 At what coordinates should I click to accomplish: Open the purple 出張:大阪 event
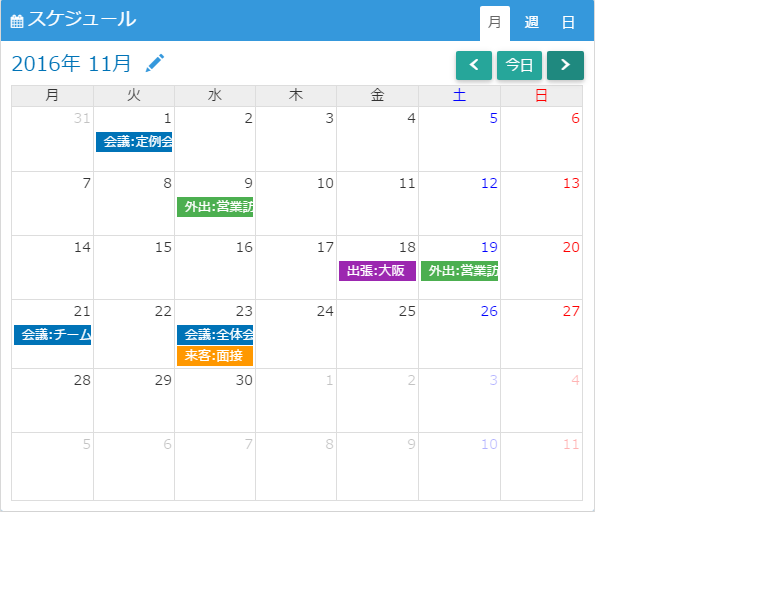377,271
